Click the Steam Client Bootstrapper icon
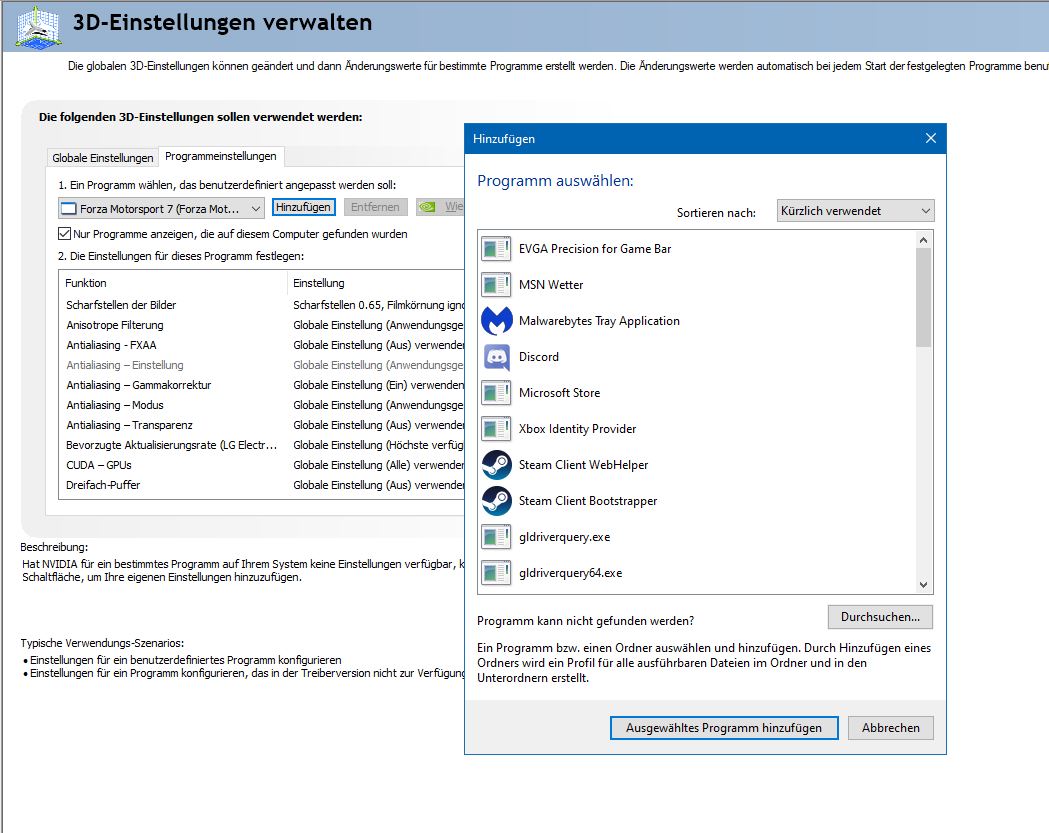The image size is (1049, 833). tap(496, 501)
